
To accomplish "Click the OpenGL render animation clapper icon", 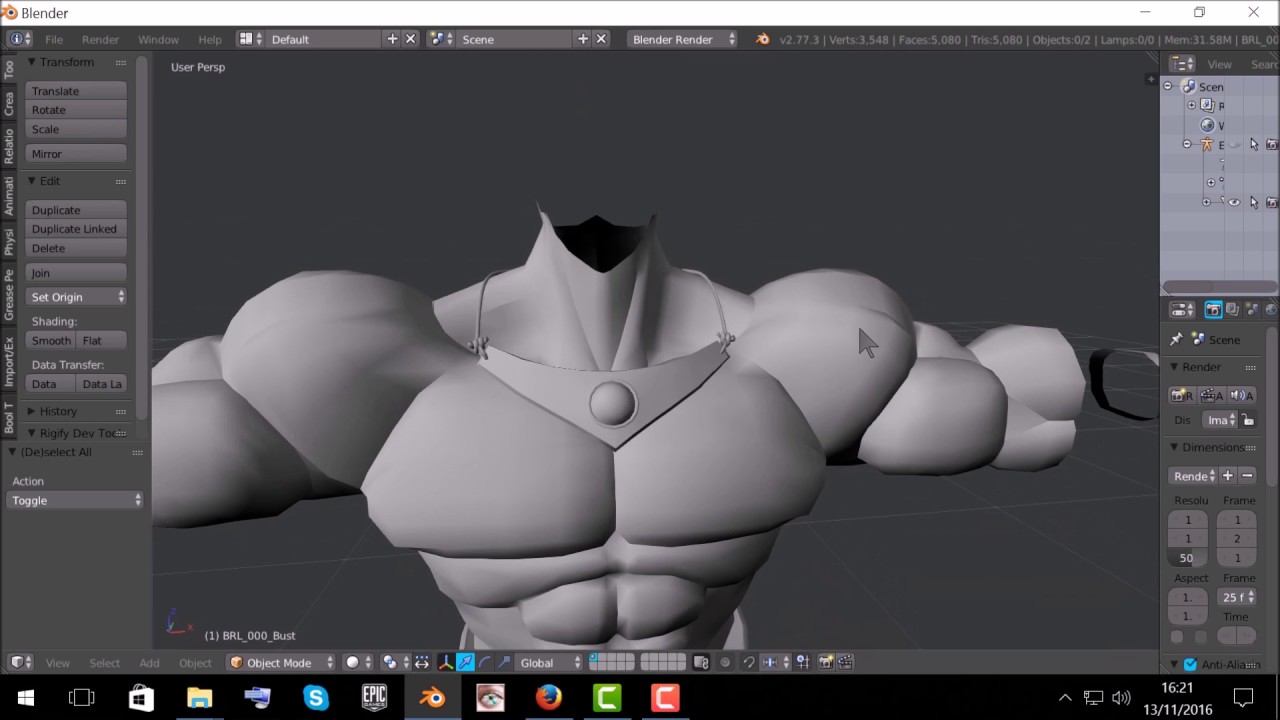I will pos(845,662).
